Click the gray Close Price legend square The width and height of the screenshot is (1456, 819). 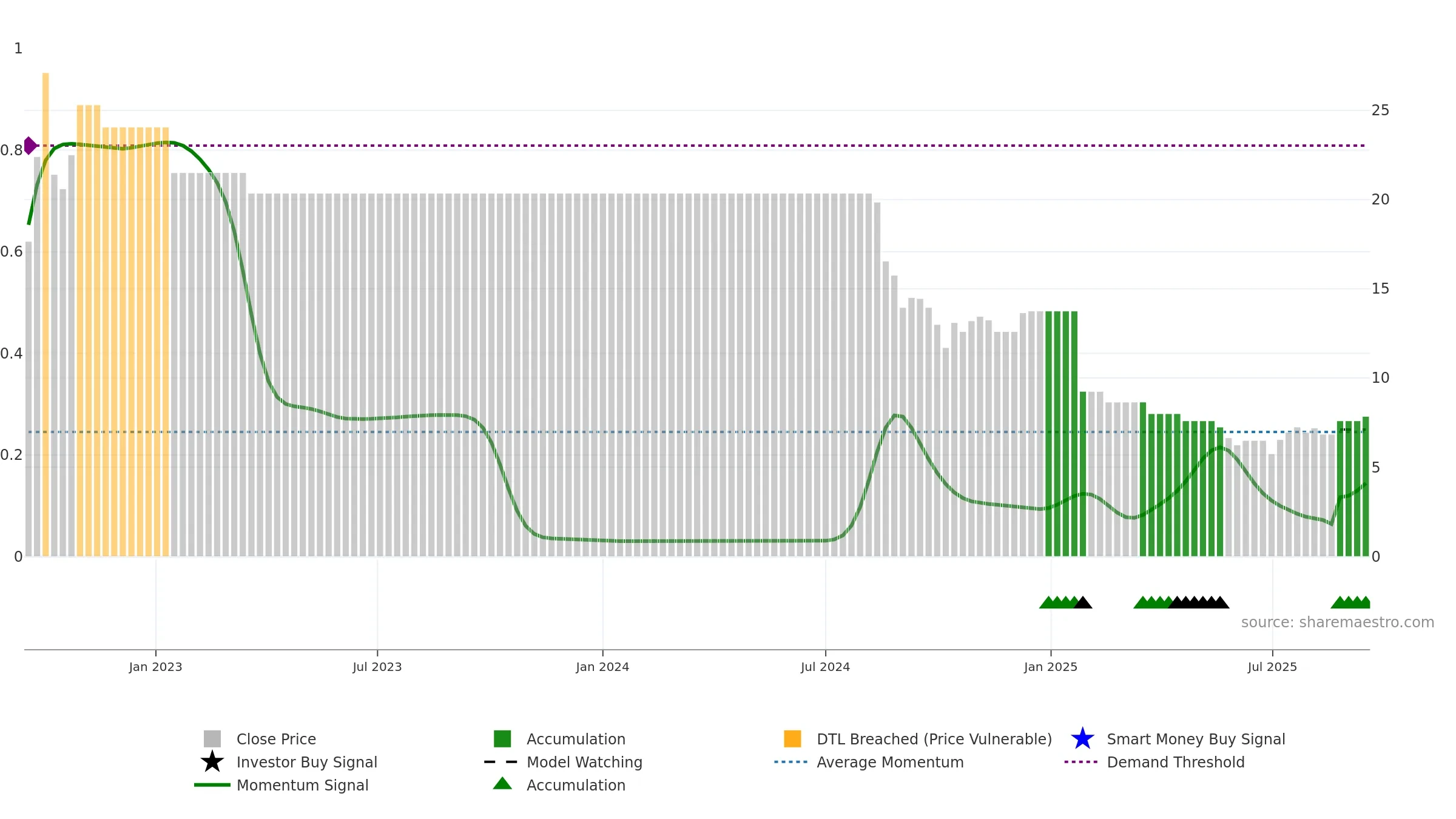point(212,739)
